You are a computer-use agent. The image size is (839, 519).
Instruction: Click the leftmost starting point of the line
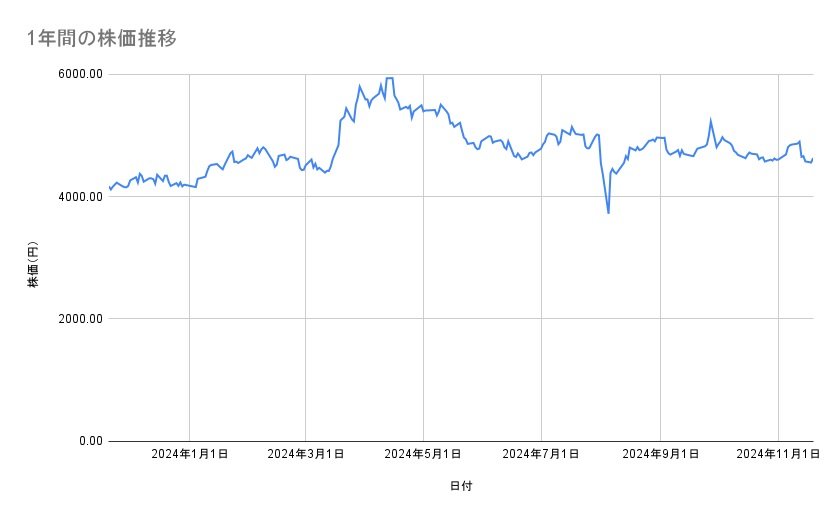coord(110,189)
